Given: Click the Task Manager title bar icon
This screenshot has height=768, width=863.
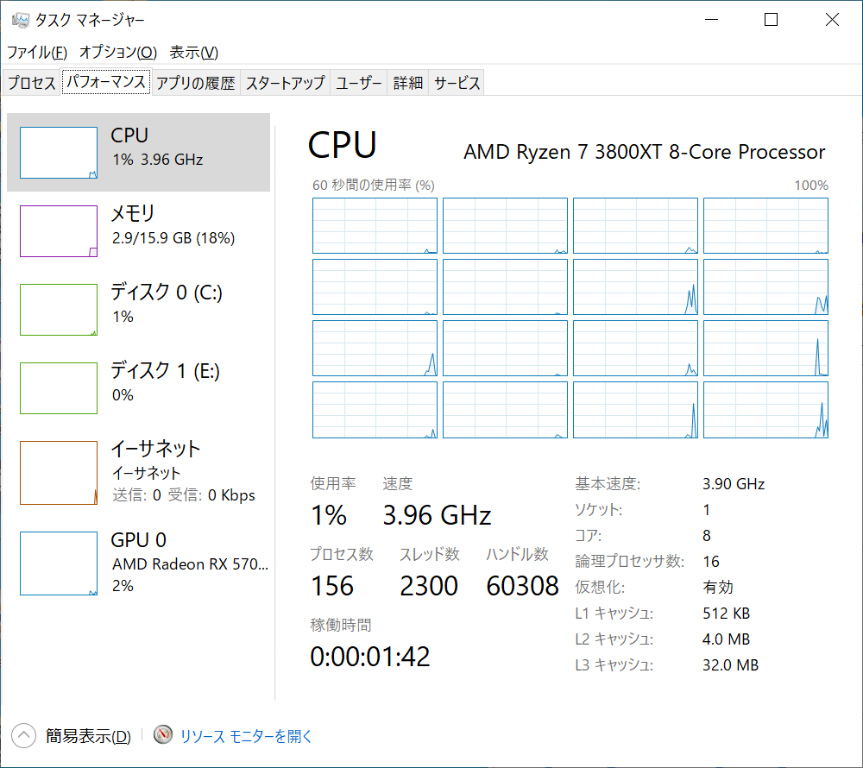Looking at the screenshot, I should [20, 20].
